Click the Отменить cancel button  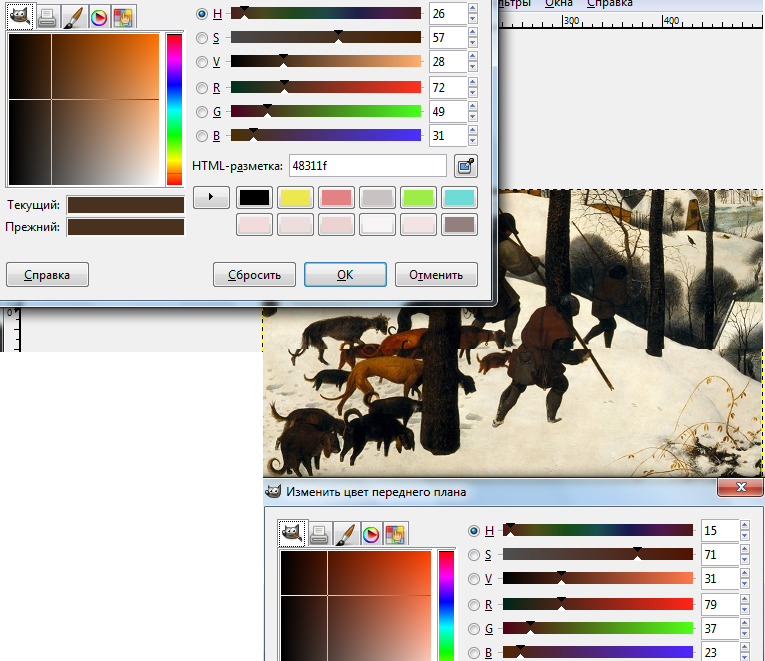pos(436,275)
